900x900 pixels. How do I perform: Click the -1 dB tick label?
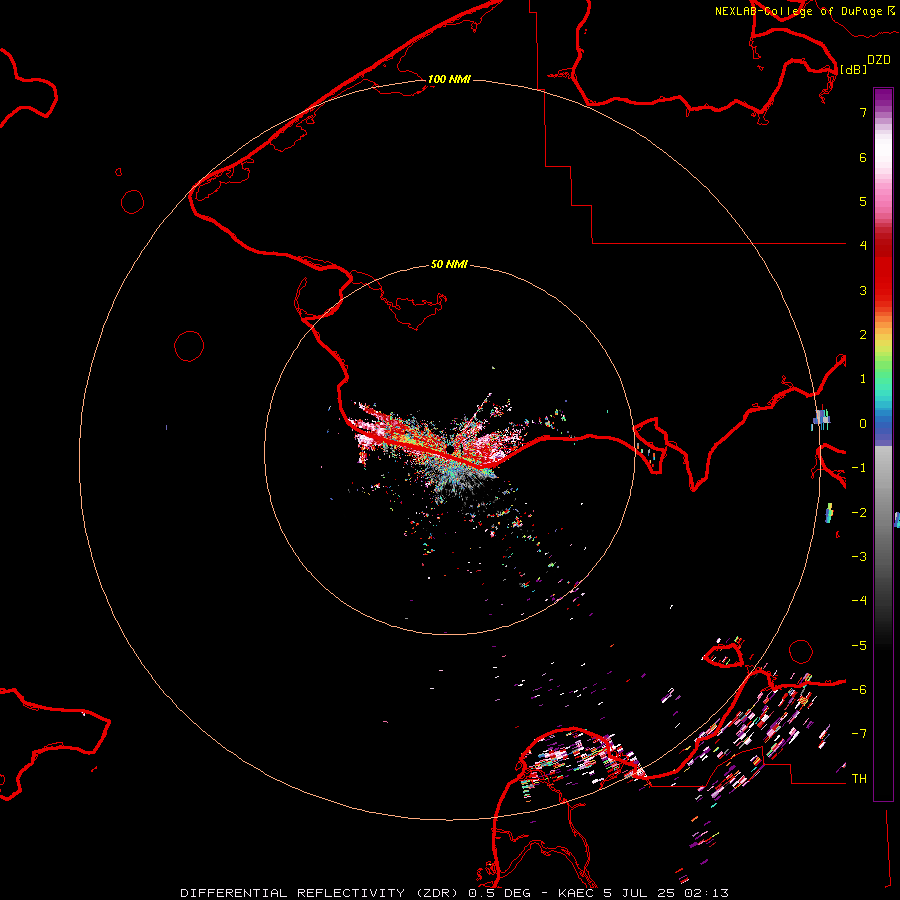pyautogui.click(x=859, y=468)
